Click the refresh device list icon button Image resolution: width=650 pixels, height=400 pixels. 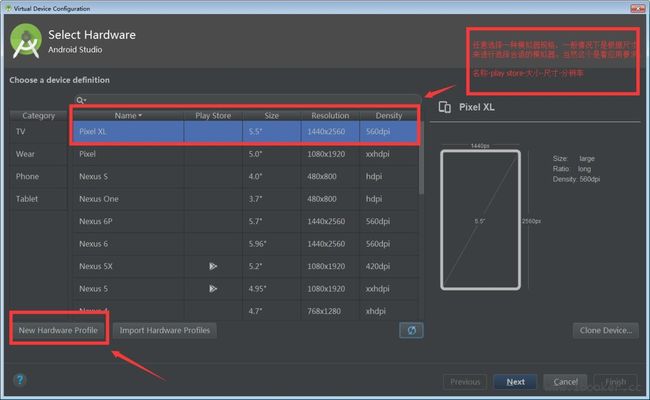tap(411, 330)
